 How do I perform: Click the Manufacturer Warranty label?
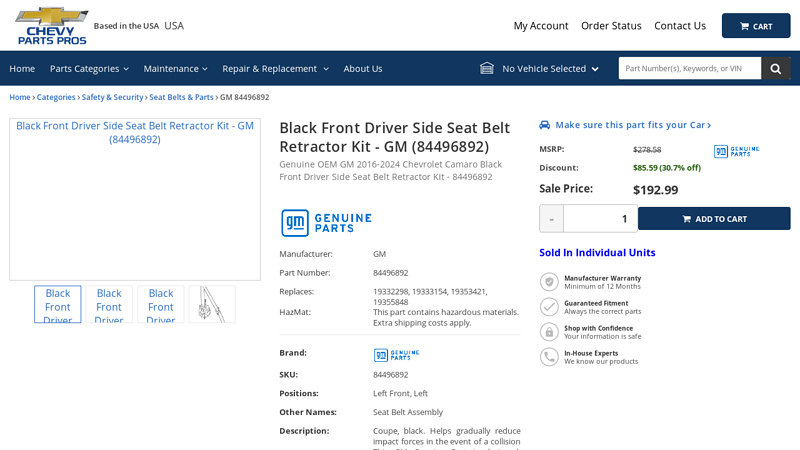coord(603,278)
